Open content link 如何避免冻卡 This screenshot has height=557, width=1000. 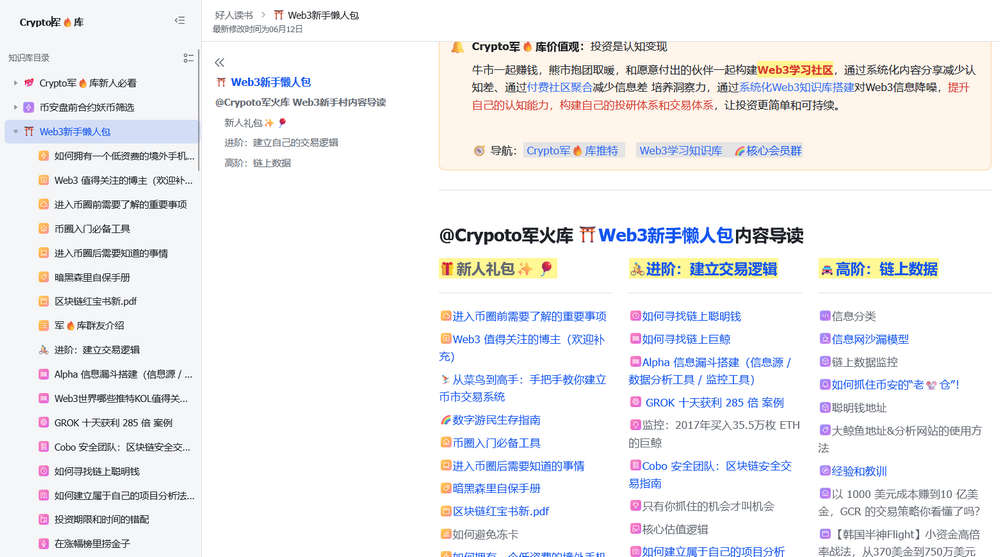[485, 535]
